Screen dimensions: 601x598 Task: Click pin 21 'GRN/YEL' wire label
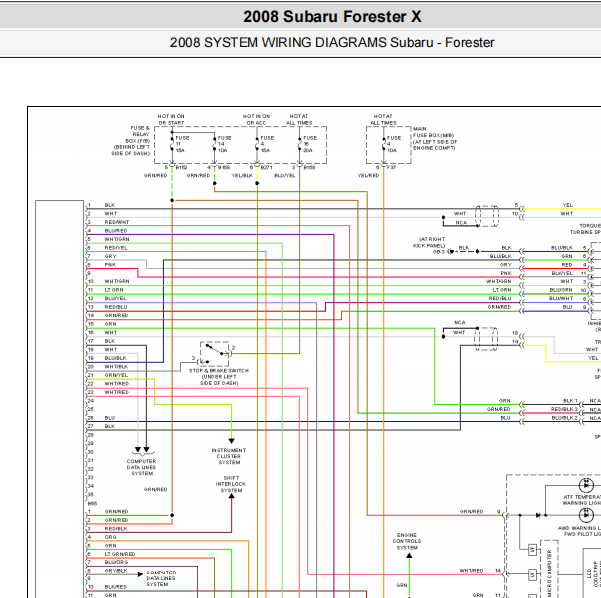click(x=116, y=375)
